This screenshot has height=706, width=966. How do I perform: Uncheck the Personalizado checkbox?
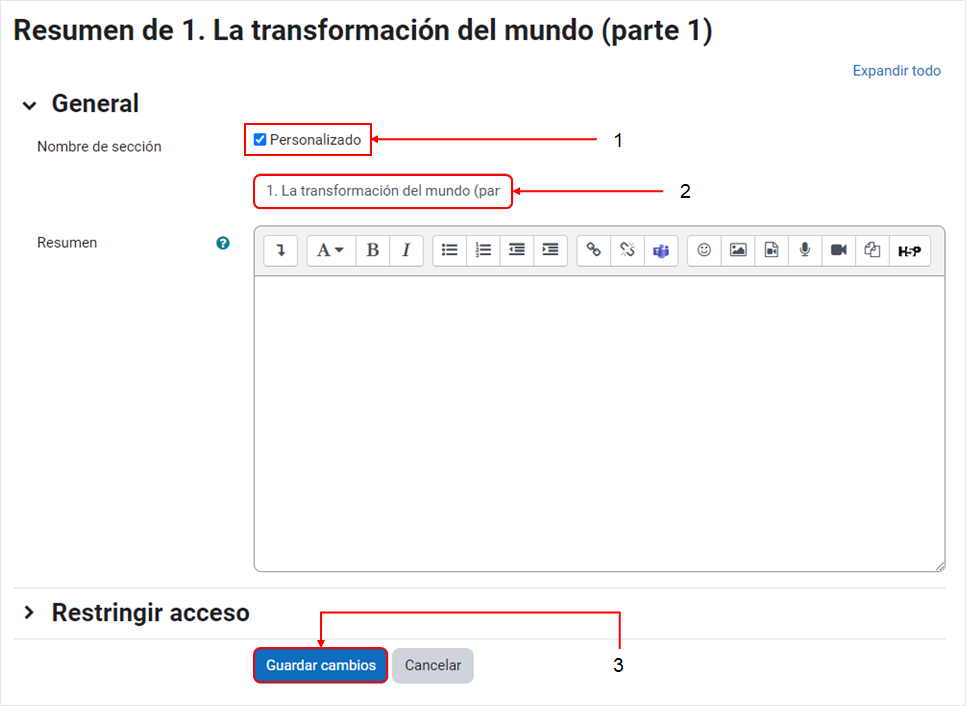tap(260, 140)
